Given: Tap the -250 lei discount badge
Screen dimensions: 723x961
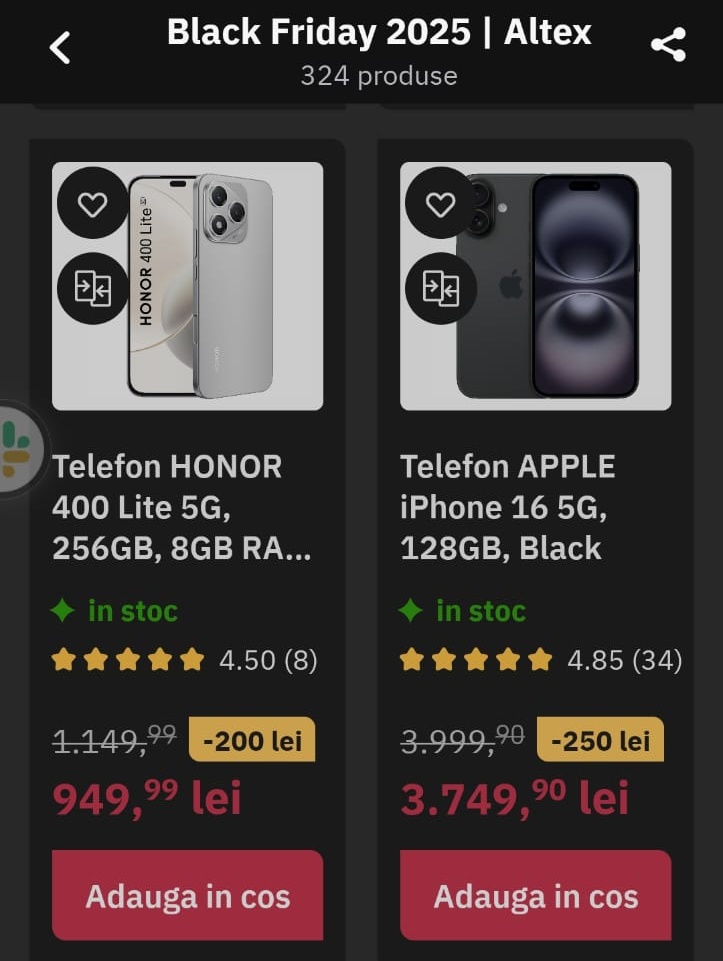Looking at the screenshot, I should pos(600,740).
